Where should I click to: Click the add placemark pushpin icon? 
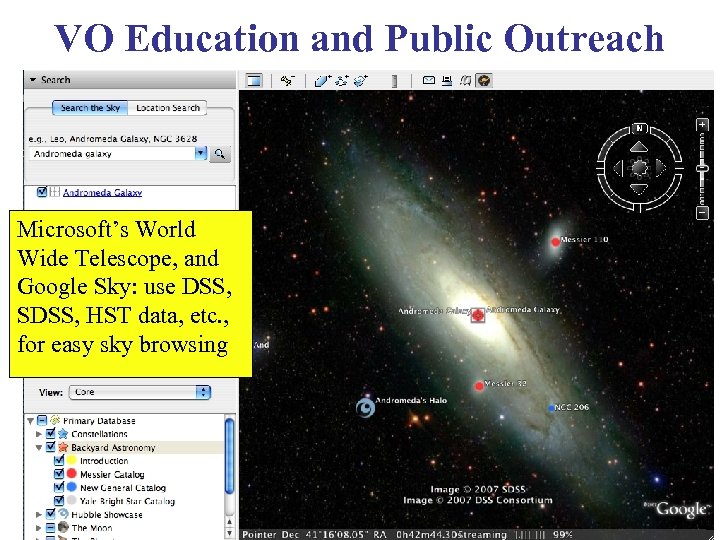(x=288, y=80)
